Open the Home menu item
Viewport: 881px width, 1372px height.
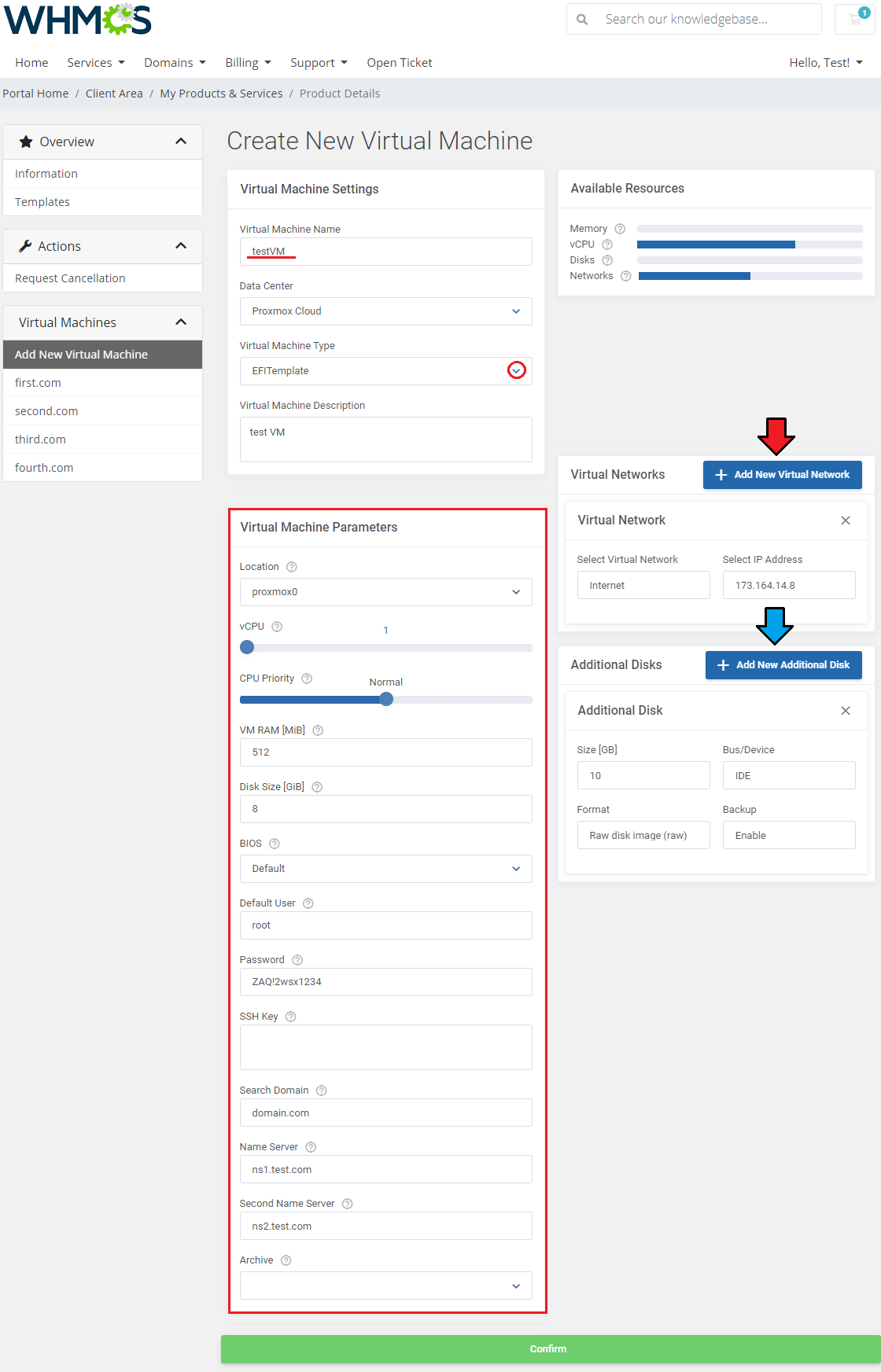31,63
